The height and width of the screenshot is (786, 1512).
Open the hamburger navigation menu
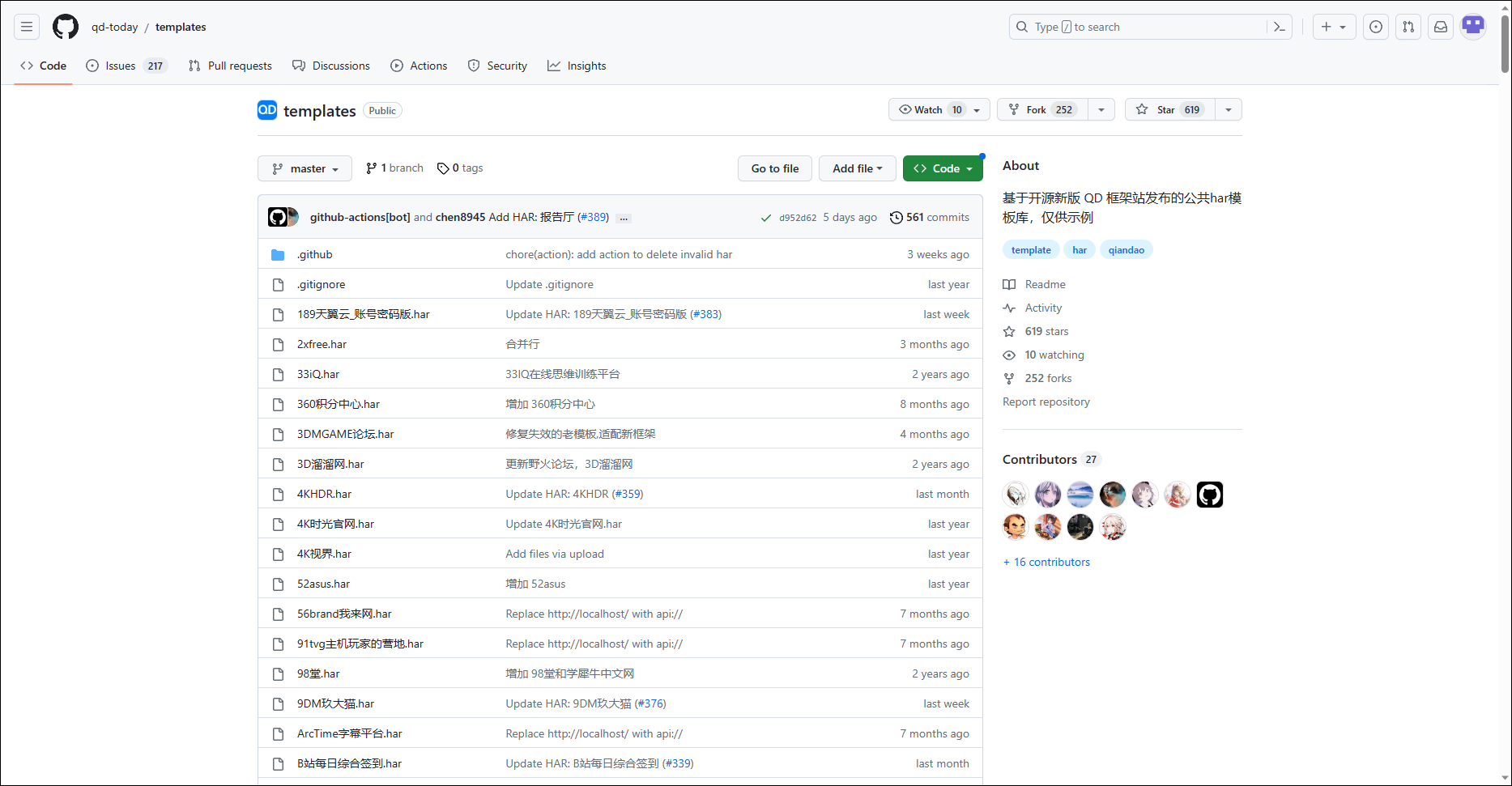pyautogui.click(x=27, y=27)
